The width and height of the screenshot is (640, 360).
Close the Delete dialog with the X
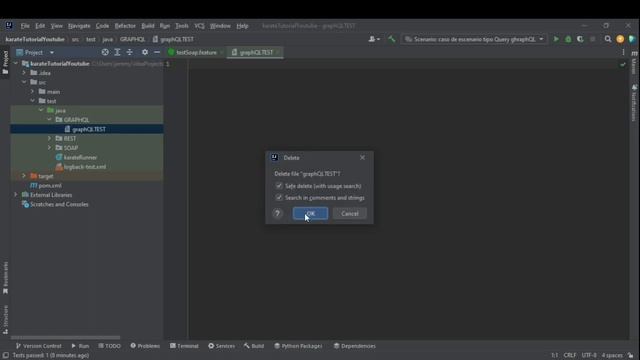tap(362, 158)
